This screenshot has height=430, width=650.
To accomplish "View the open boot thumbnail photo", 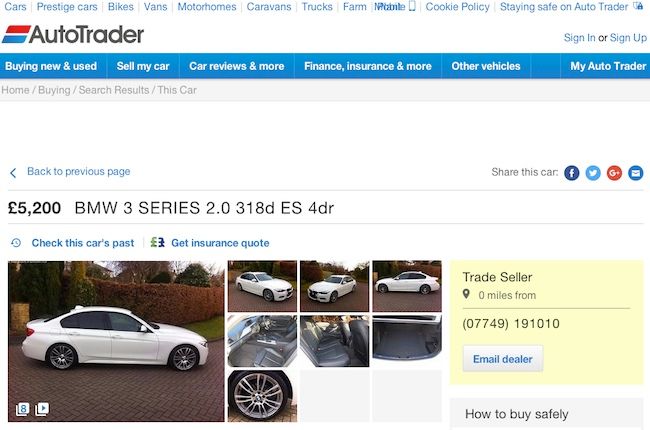I will 407,340.
